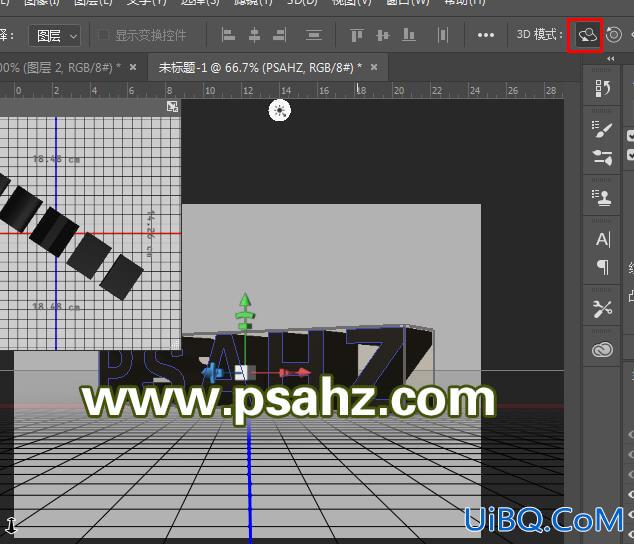Click the align horizontal centers icon

[254, 35]
